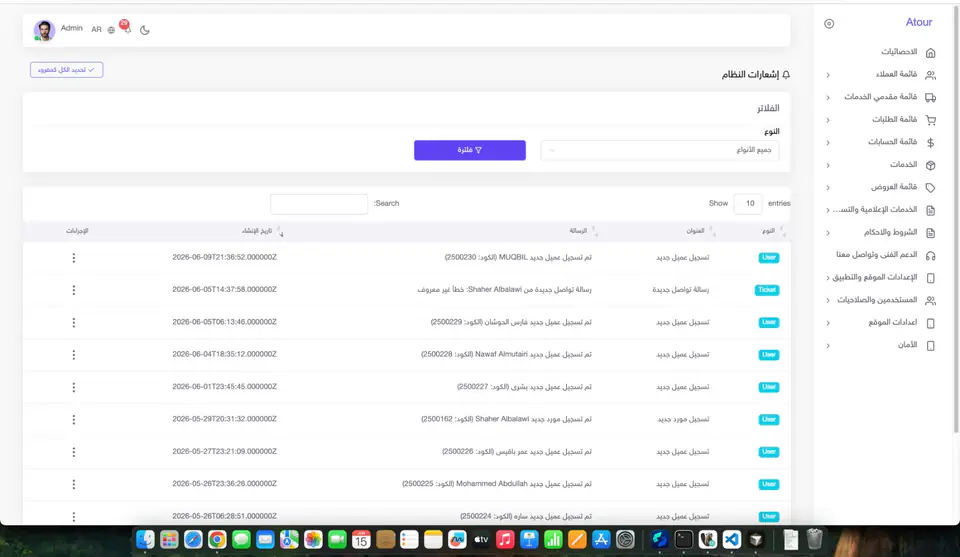
Task: Open المستخدمين والصلاحيات menu item
Action: point(877,300)
